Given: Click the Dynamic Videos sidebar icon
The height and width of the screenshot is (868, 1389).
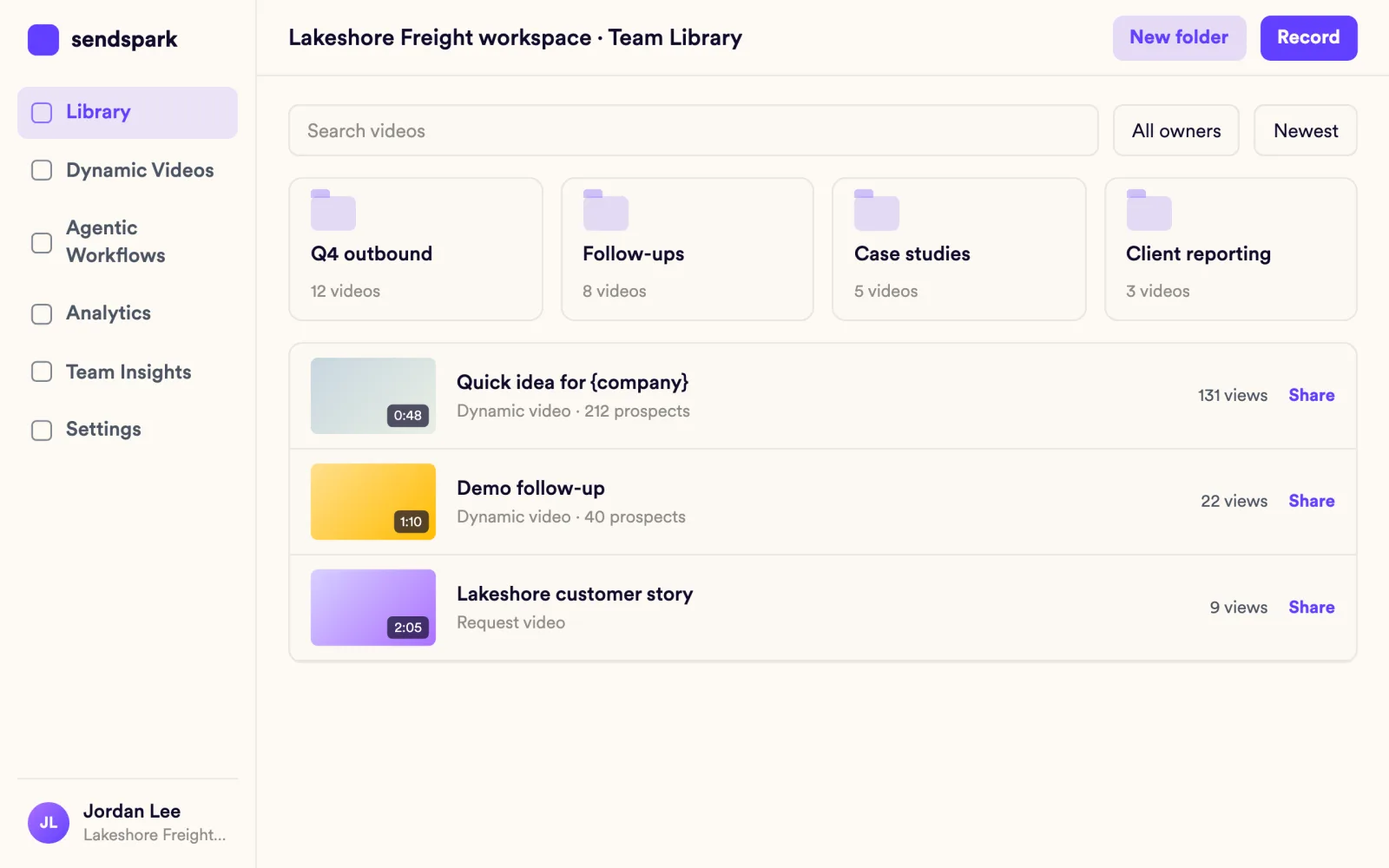Looking at the screenshot, I should 42,170.
